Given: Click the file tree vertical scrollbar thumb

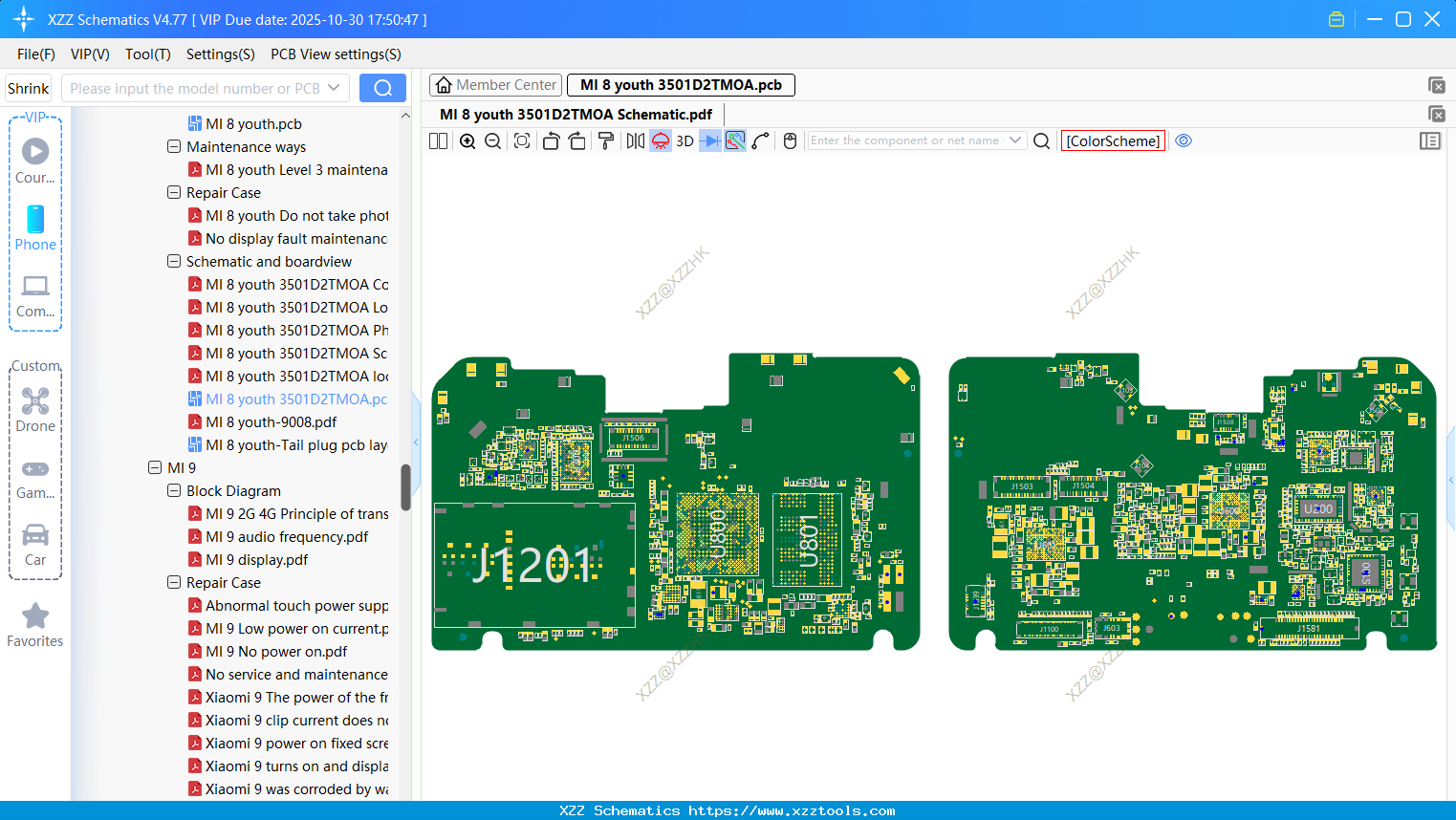Looking at the screenshot, I should 405,487.
